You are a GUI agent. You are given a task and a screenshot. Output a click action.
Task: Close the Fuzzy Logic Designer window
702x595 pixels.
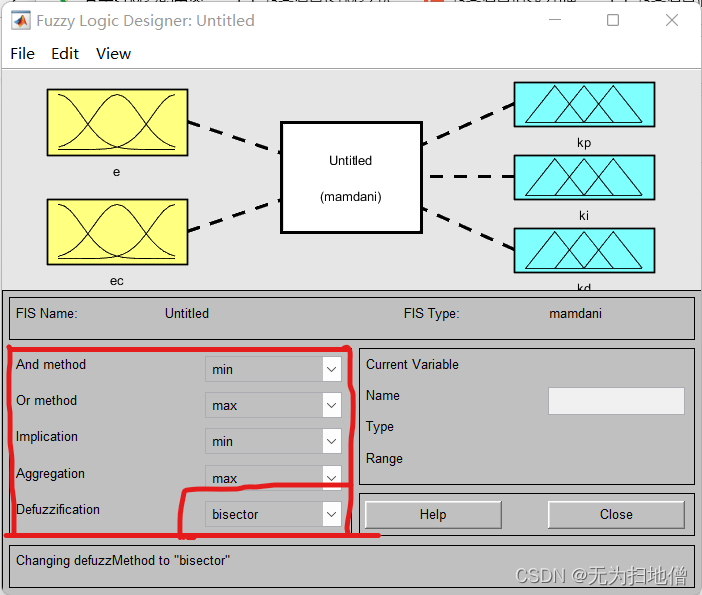672,20
